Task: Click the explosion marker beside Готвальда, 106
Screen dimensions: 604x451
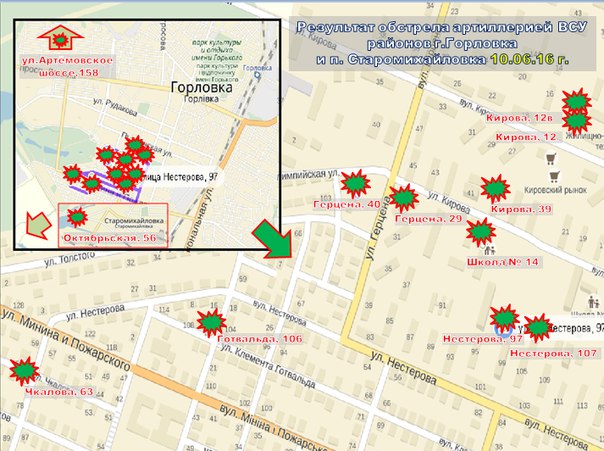Action: tap(211, 322)
